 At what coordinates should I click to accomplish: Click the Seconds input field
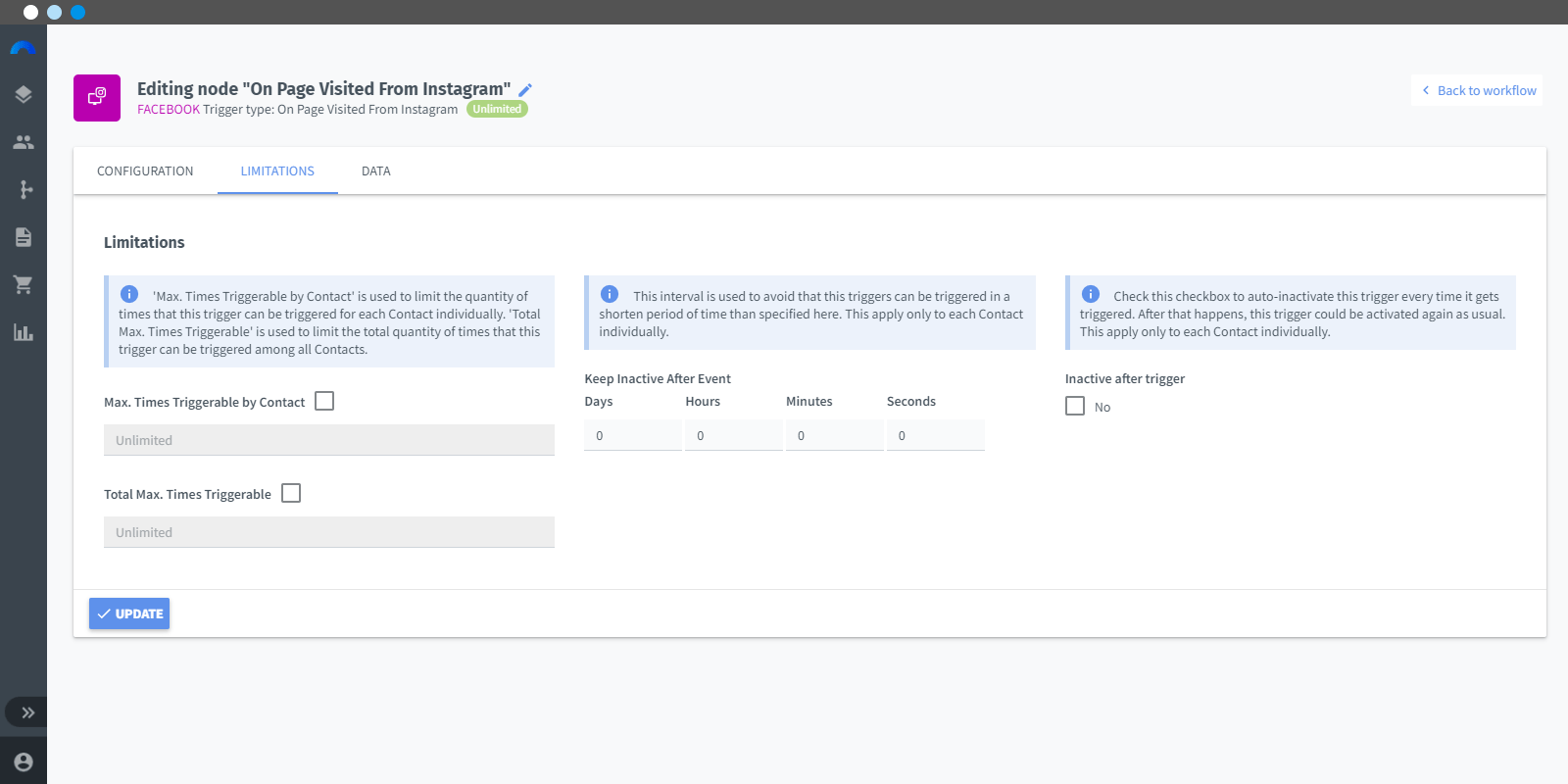[x=936, y=435]
